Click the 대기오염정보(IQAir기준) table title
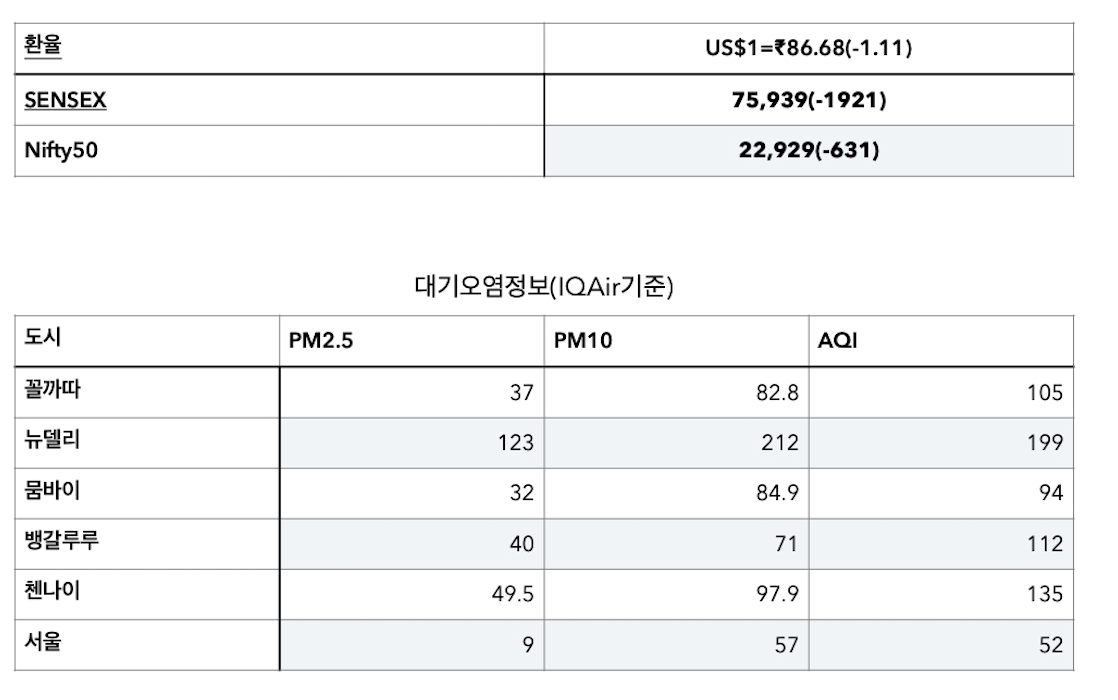The image size is (1118, 700). tap(543, 287)
